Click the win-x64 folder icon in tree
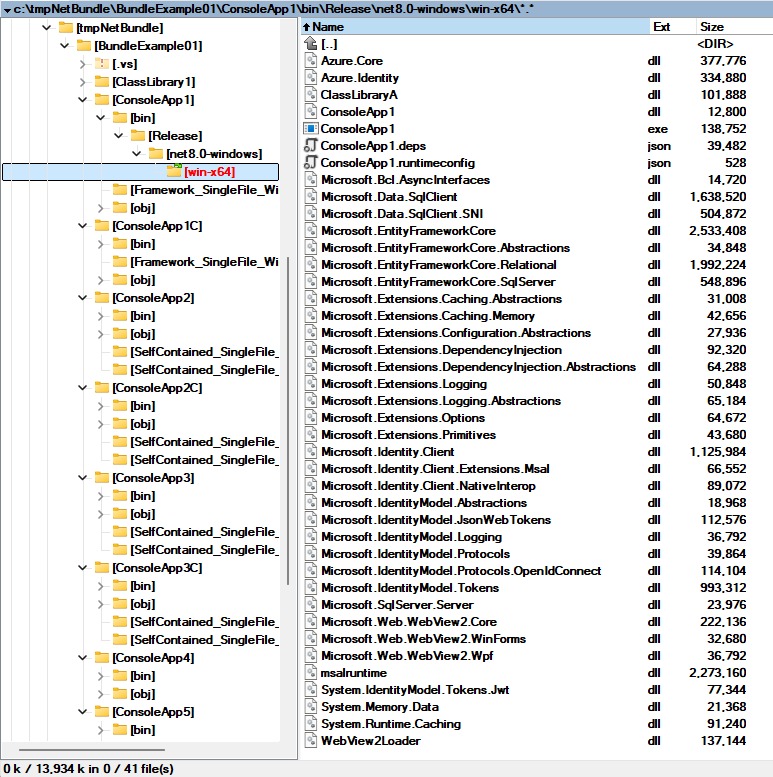 [174, 171]
